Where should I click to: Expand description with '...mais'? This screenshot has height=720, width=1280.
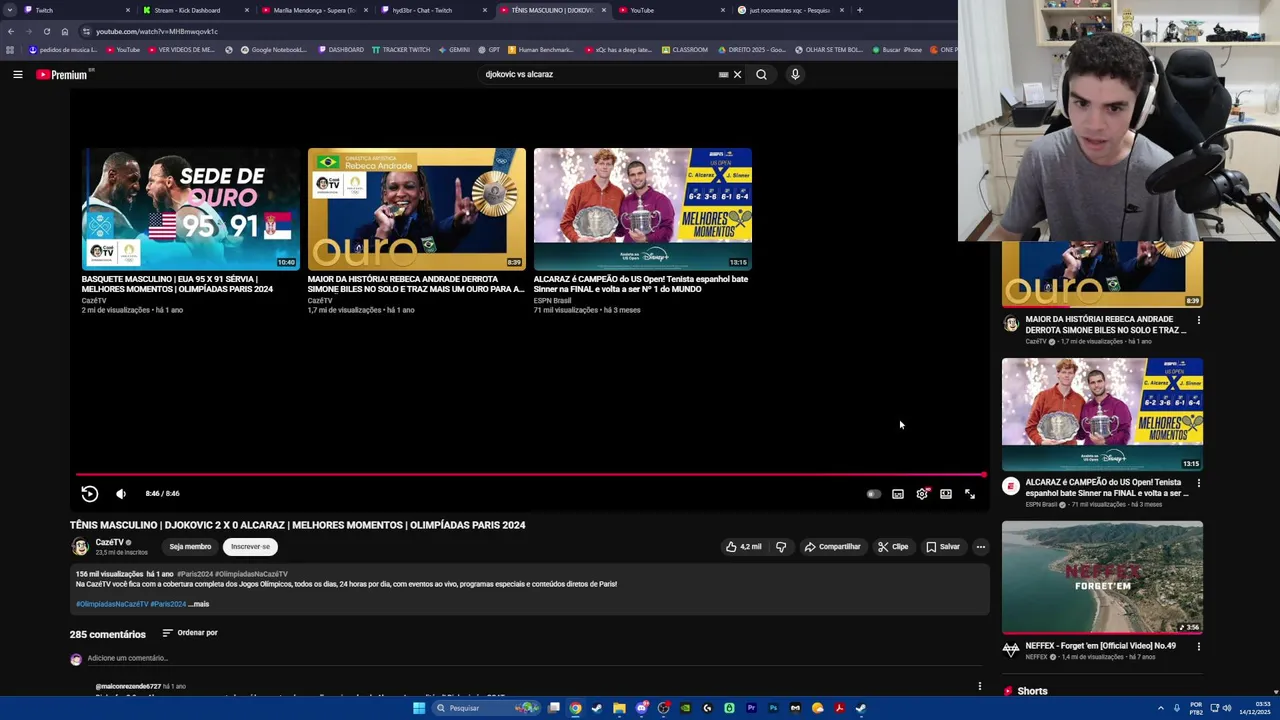[199, 604]
